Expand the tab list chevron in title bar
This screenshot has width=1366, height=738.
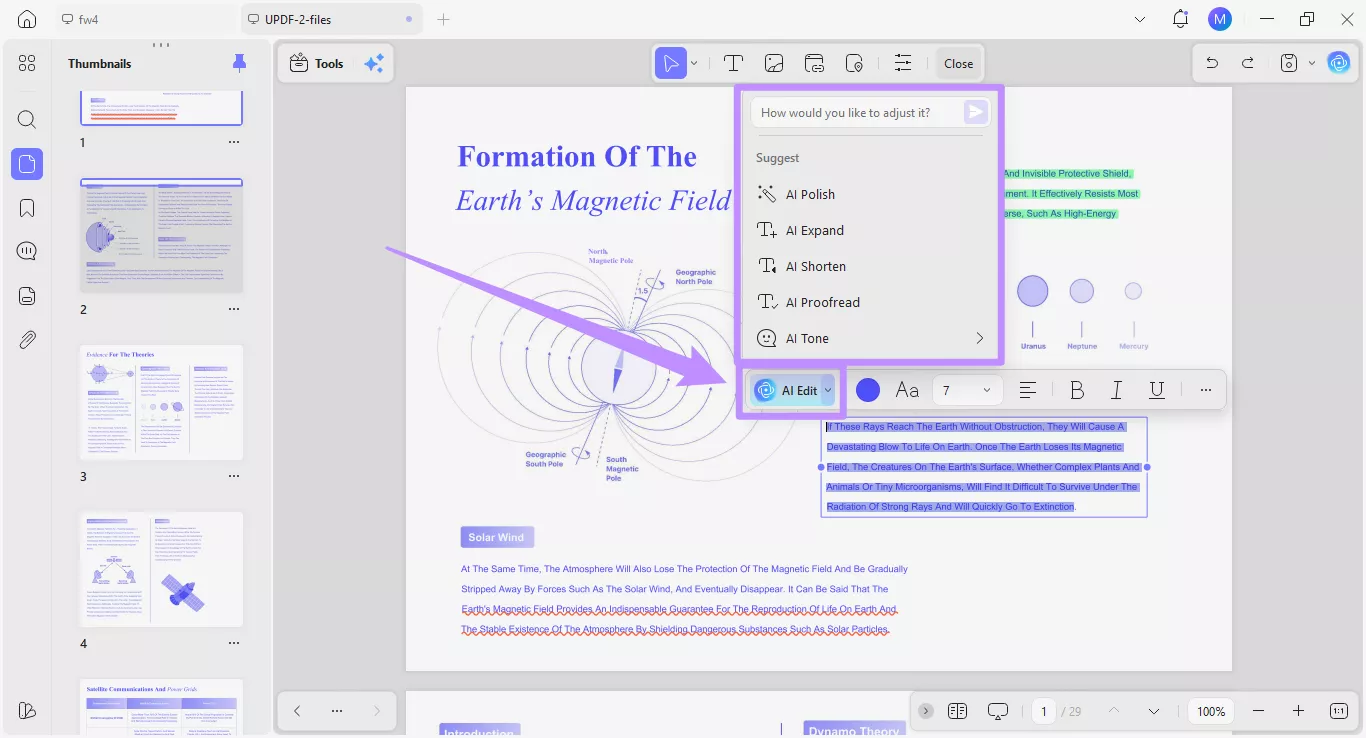(1140, 19)
